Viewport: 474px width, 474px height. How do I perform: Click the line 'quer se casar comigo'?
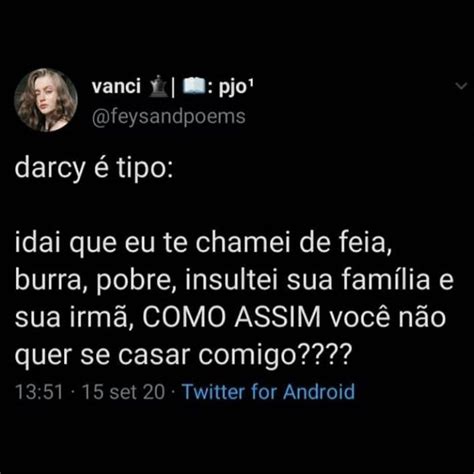(183, 355)
